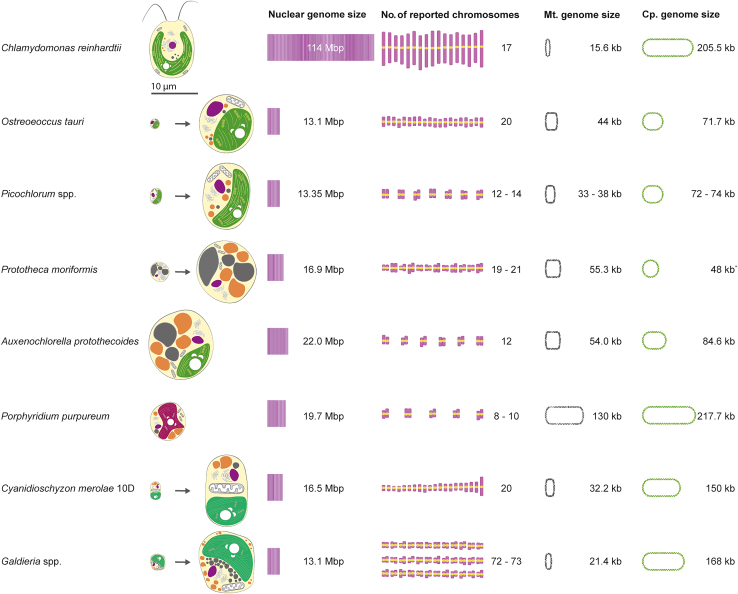
Task: Click the Auxenochlorella 22.0 Mbp purple bar
Action: coord(277,341)
